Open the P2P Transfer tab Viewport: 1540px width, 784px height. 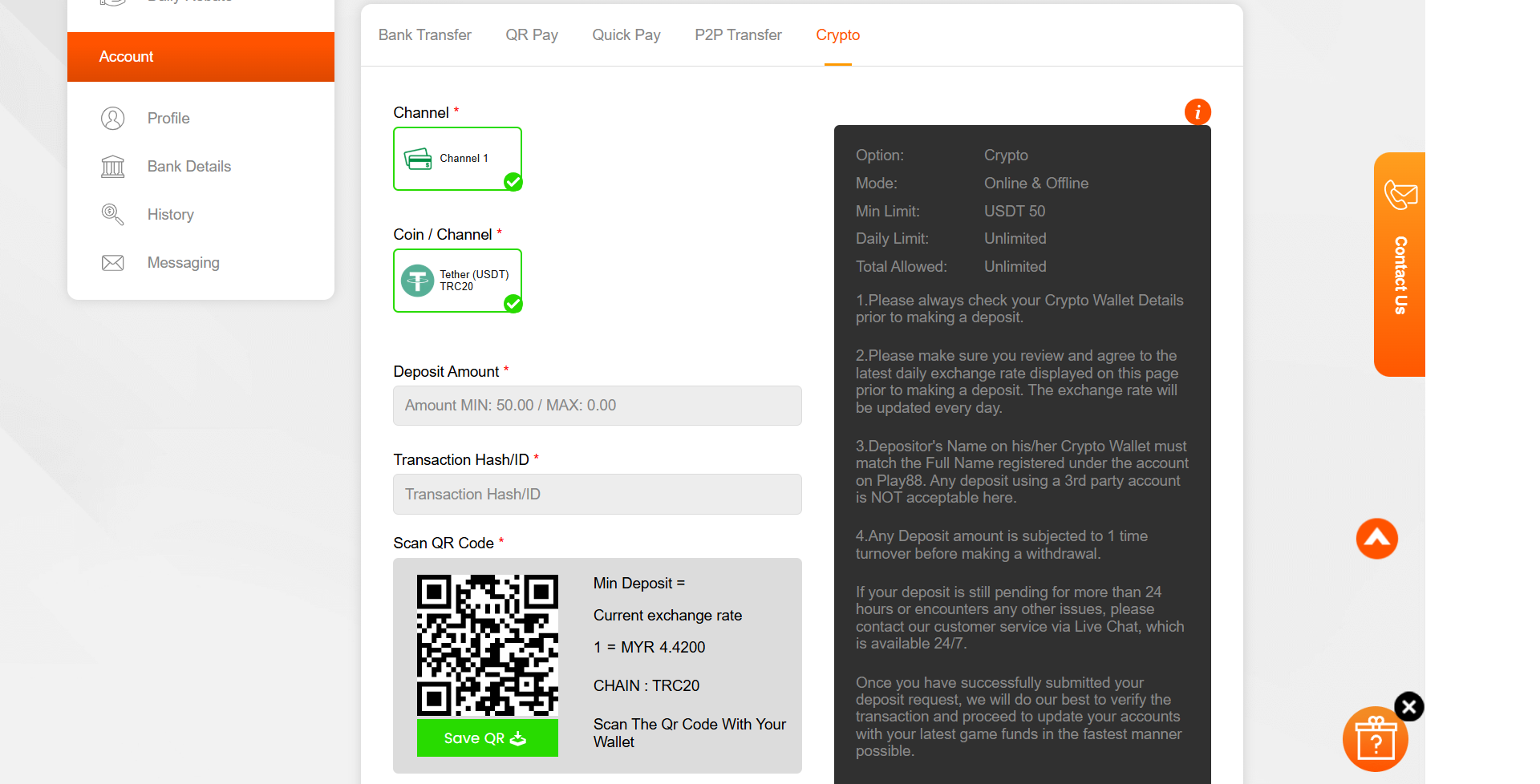tap(738, 35)
